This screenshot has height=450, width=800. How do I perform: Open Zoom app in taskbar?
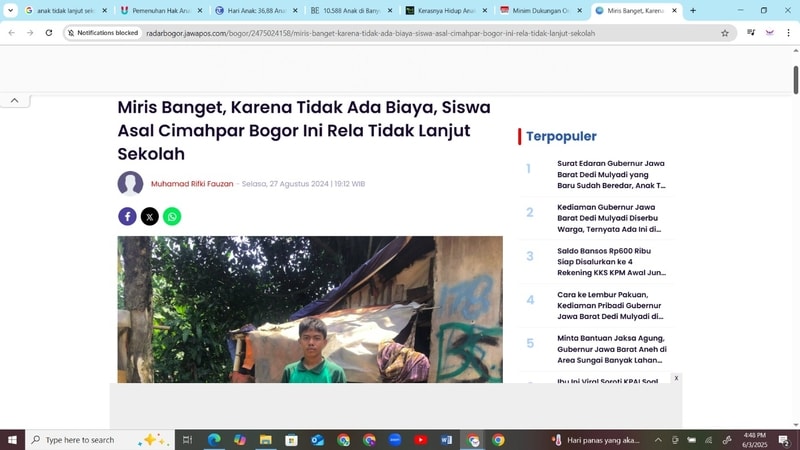tap(395, 440)
